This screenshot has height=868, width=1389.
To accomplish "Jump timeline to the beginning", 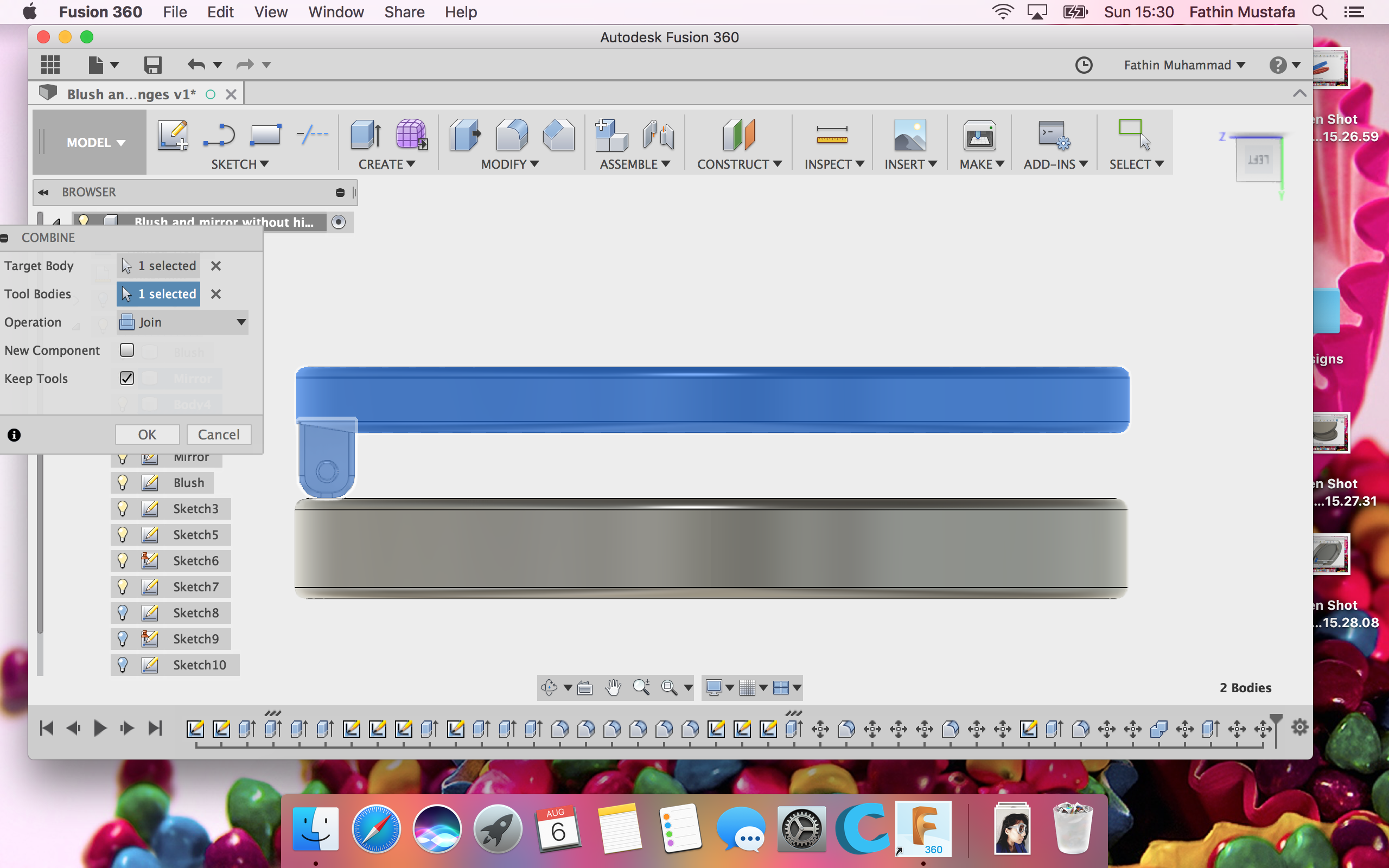I will [47, 728].
